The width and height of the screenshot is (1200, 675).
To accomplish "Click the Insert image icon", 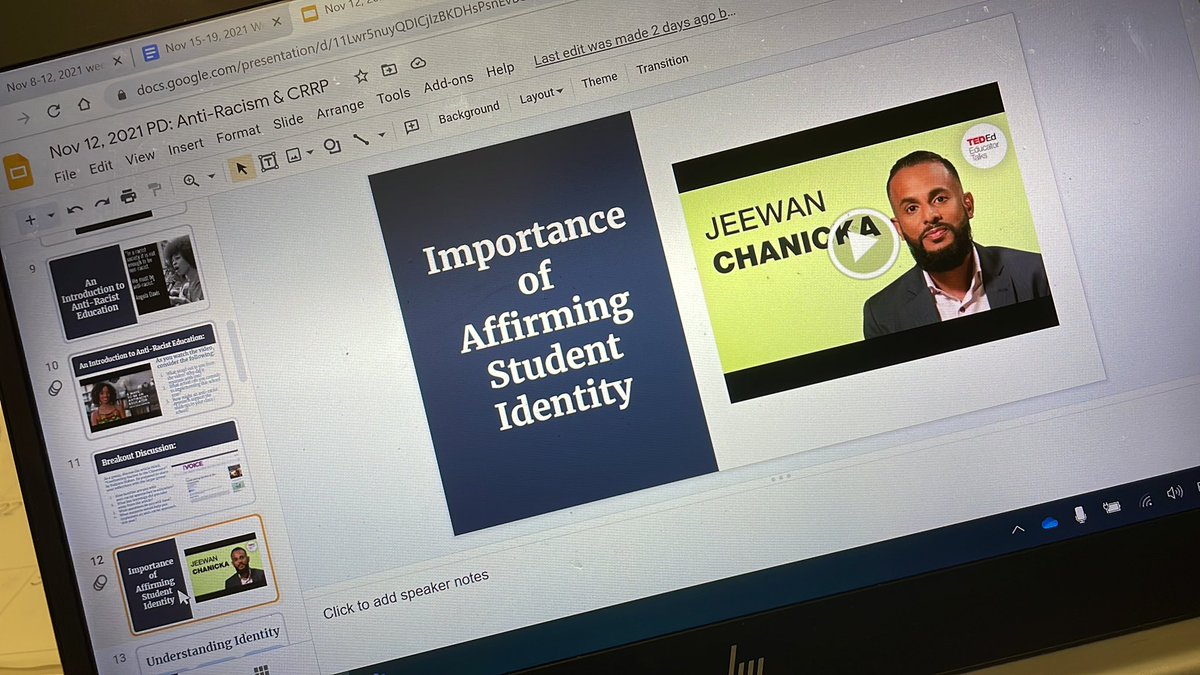I will point(294,155).
